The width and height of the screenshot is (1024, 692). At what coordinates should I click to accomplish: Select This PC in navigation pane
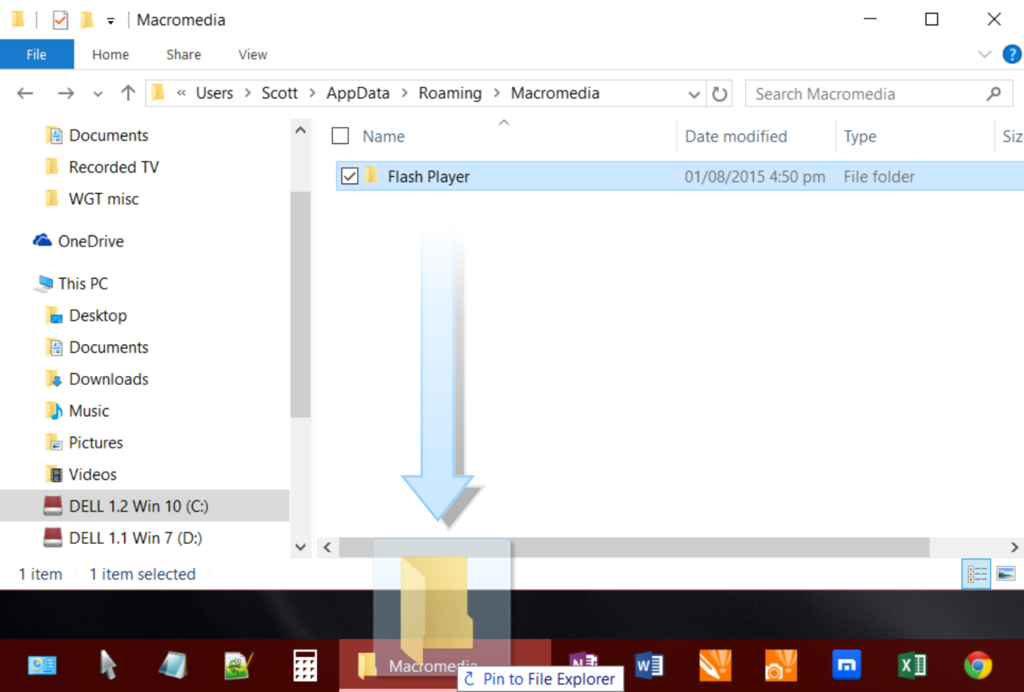tap(83, 284)
